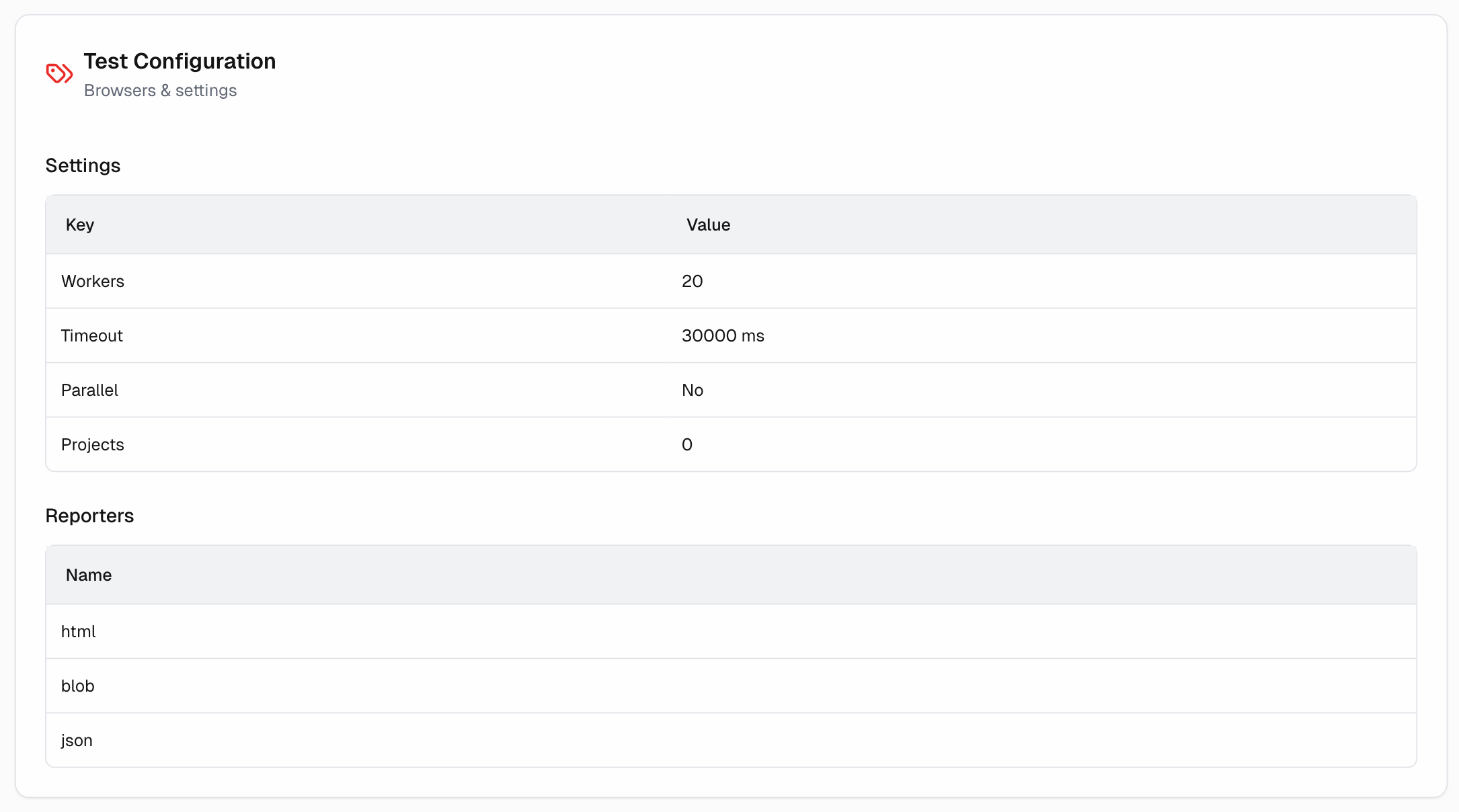Click the Reporters section heading

89,516
